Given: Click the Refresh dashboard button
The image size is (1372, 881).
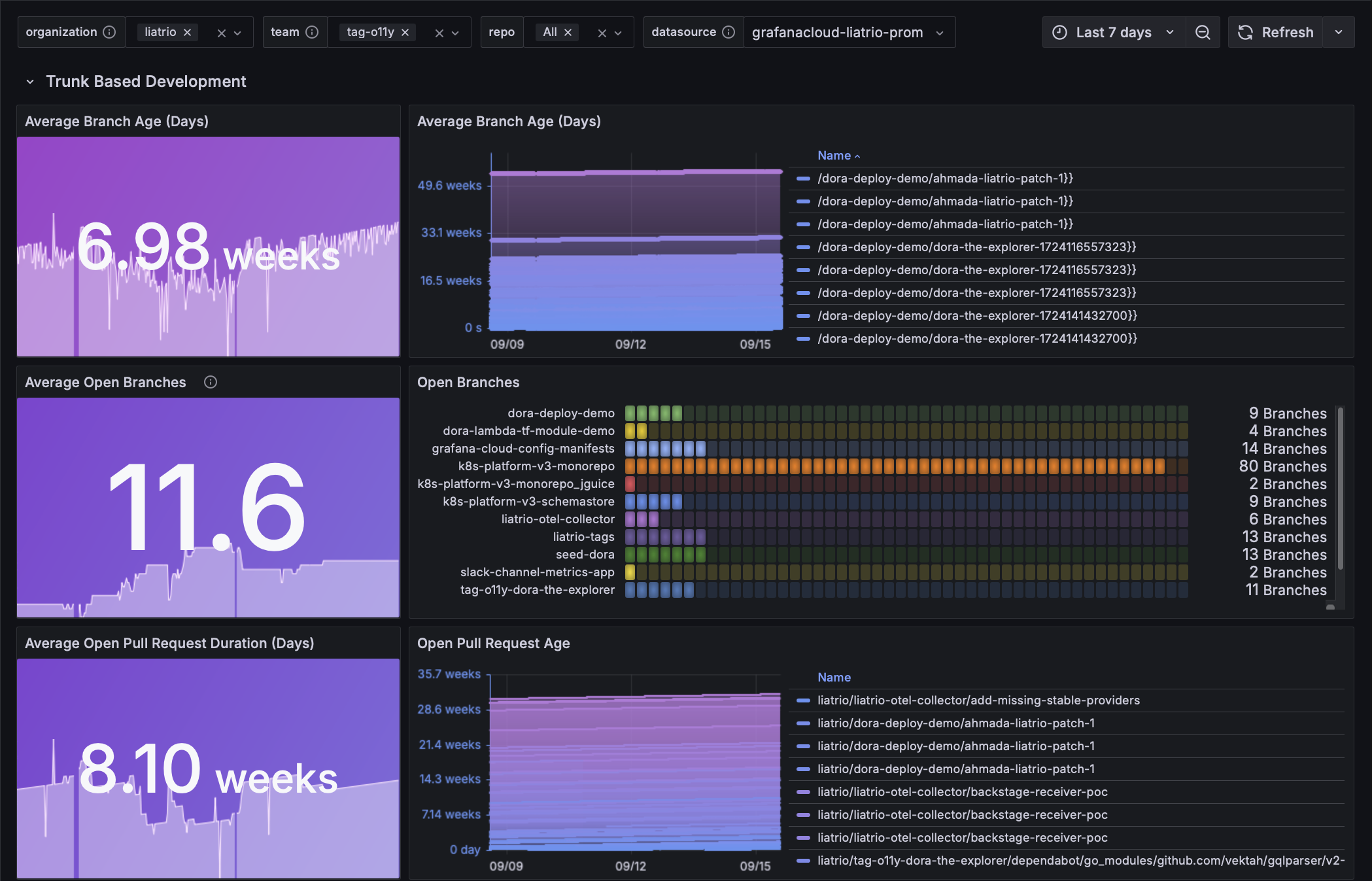Looking at the screenshot, I should pos(1275,32).
